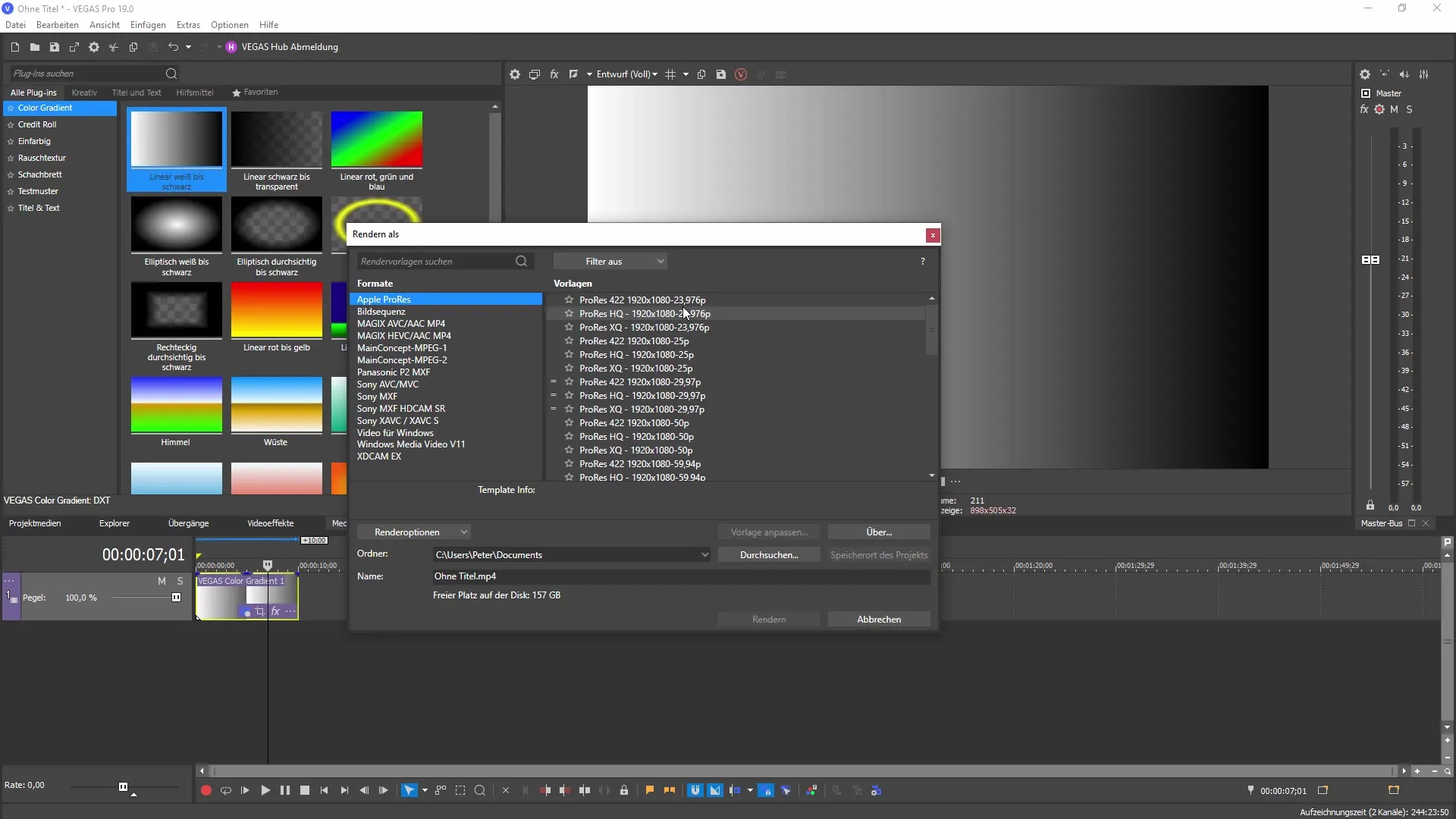Viewport: 1456px width, 819px height.
Task: Toggle star favorite on ProRes HQ 1920x1080-25p
Action: [569, 354]
